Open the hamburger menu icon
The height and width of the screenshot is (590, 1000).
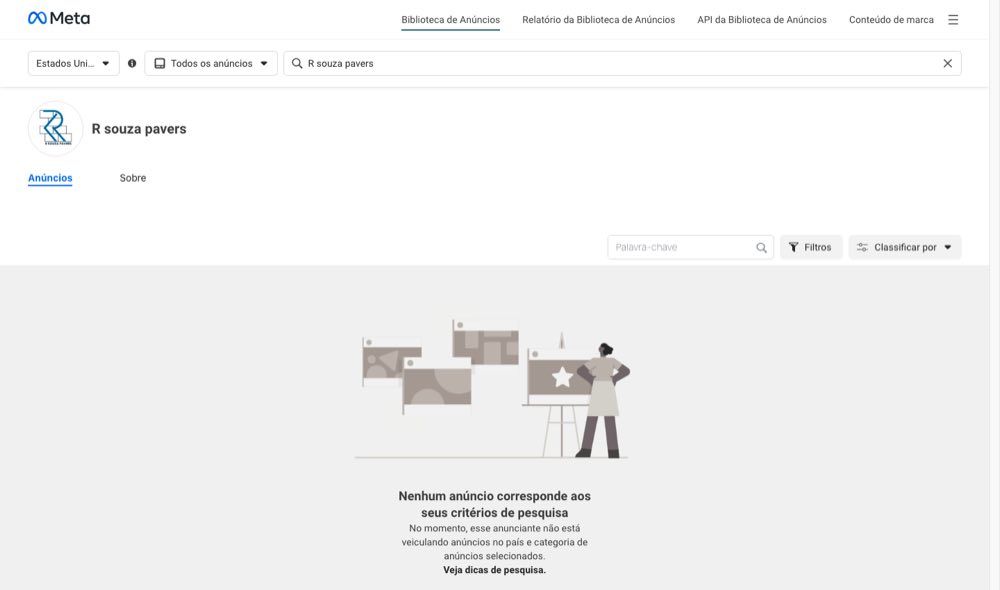[953, 20]
